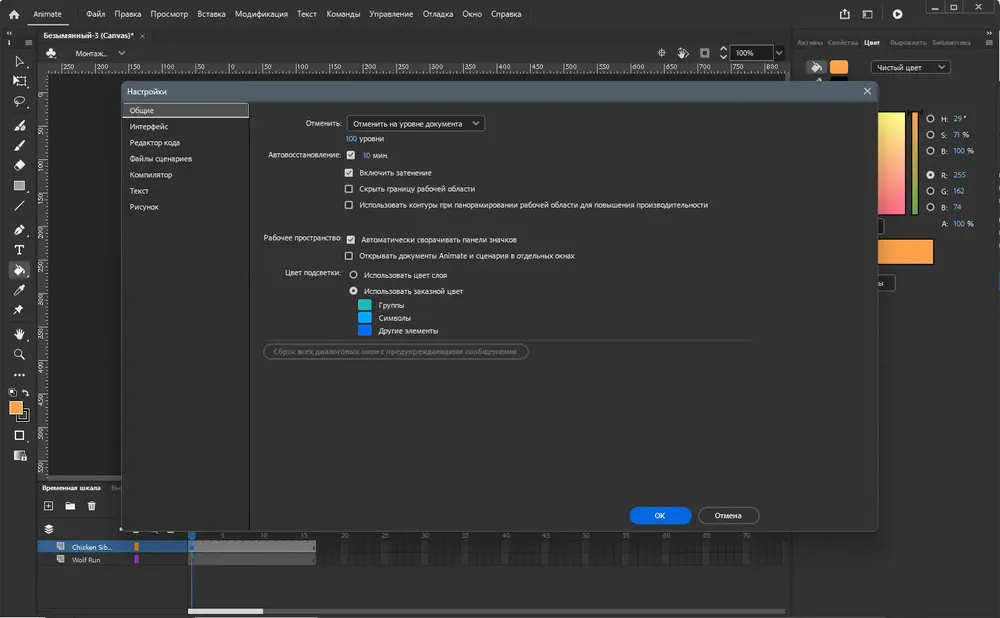1000x618 pixels.
Task: Add new layer in timeline
Action: pos(48,506)
